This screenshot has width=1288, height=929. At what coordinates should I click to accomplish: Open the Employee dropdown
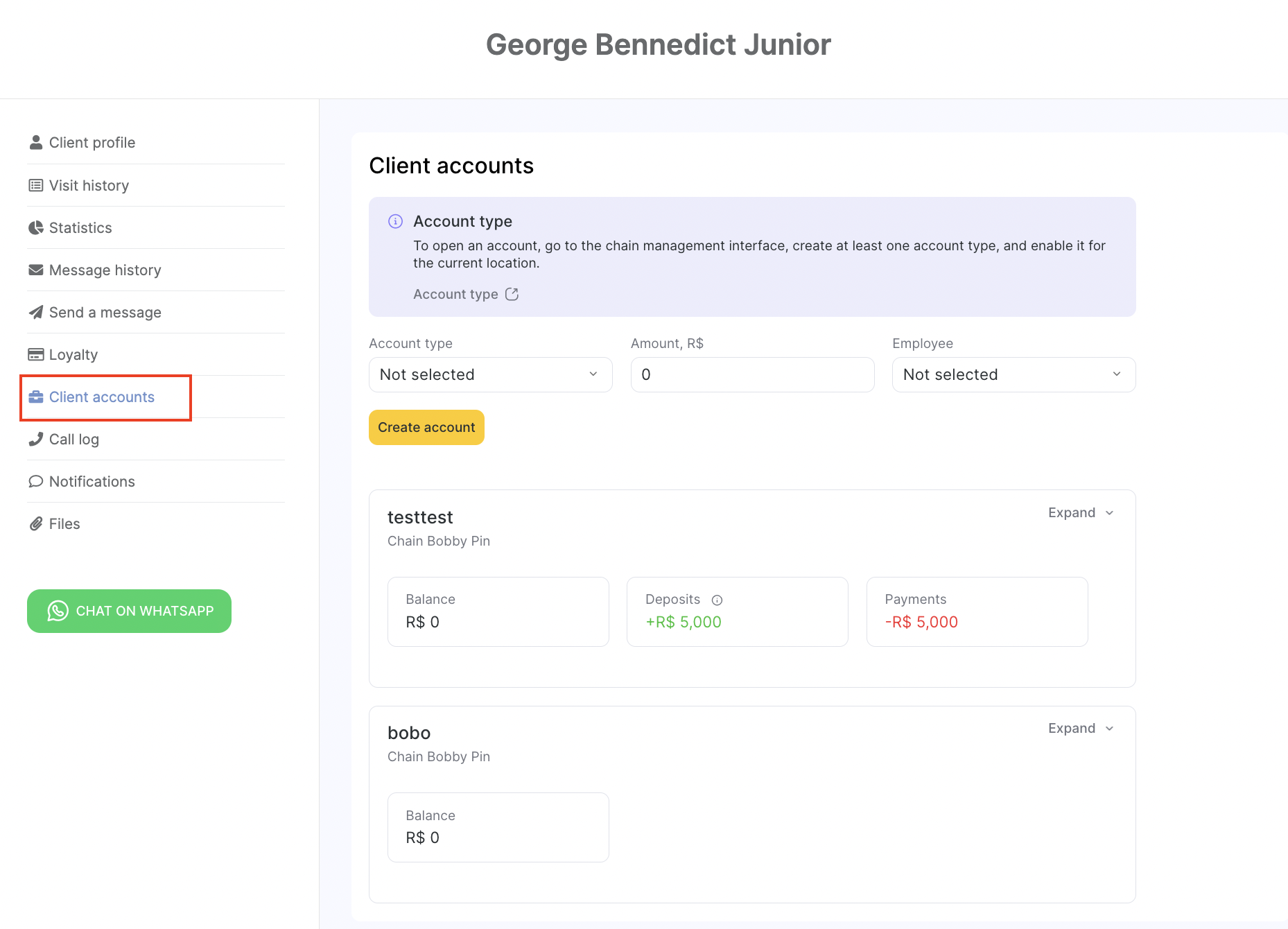[1013, 374]
